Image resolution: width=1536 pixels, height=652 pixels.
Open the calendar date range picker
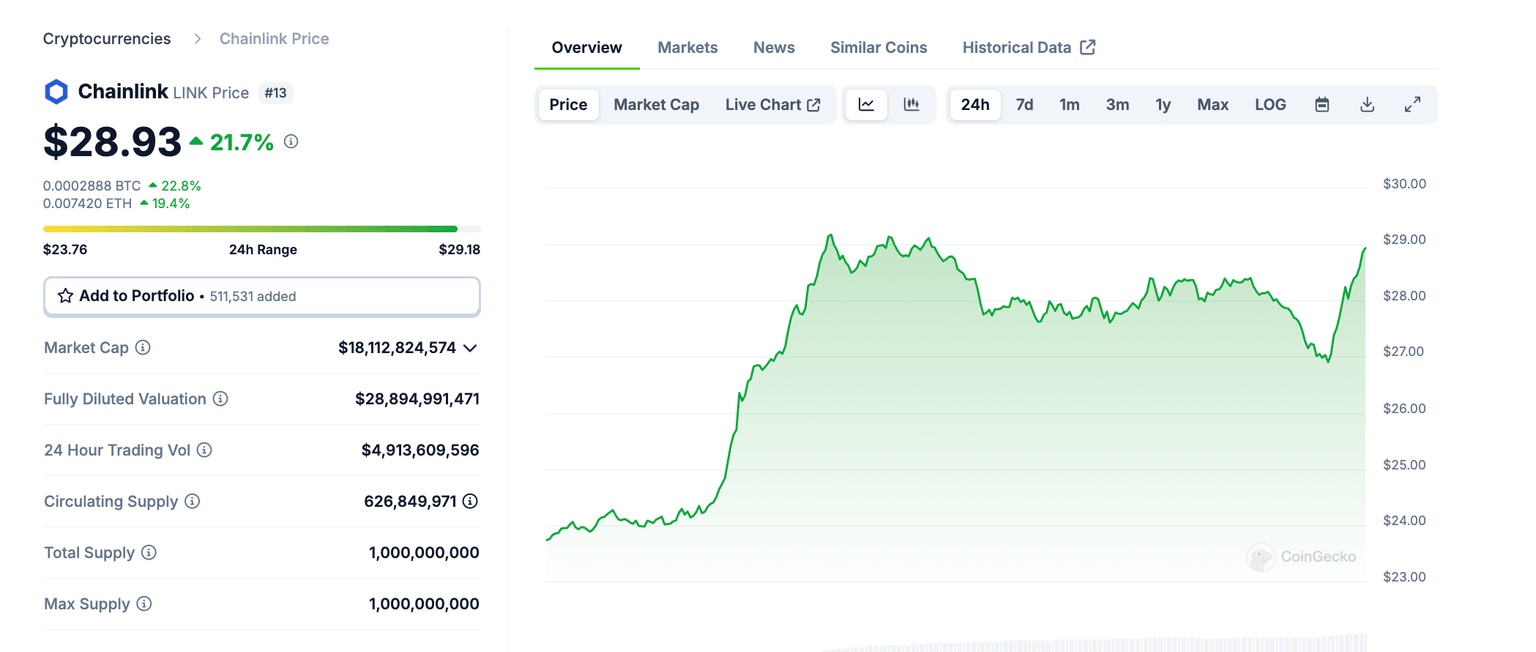pos(1321,105)
